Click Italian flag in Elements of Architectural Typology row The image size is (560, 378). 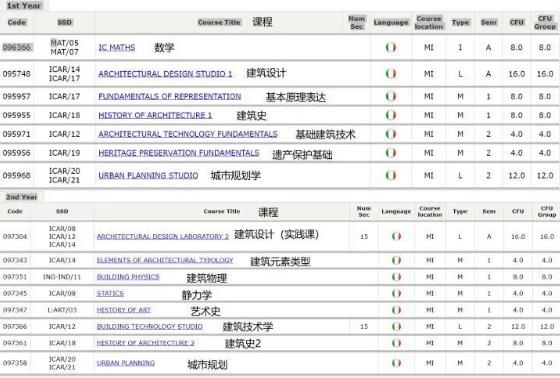pyautogui.click(x=396, y=260)
